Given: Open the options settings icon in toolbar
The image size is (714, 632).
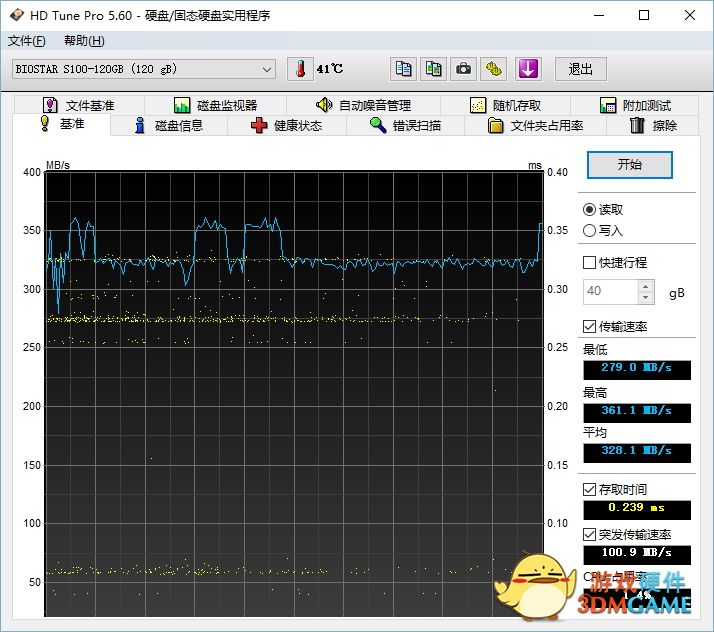Looking at the screenshot, I should point(494,69).
